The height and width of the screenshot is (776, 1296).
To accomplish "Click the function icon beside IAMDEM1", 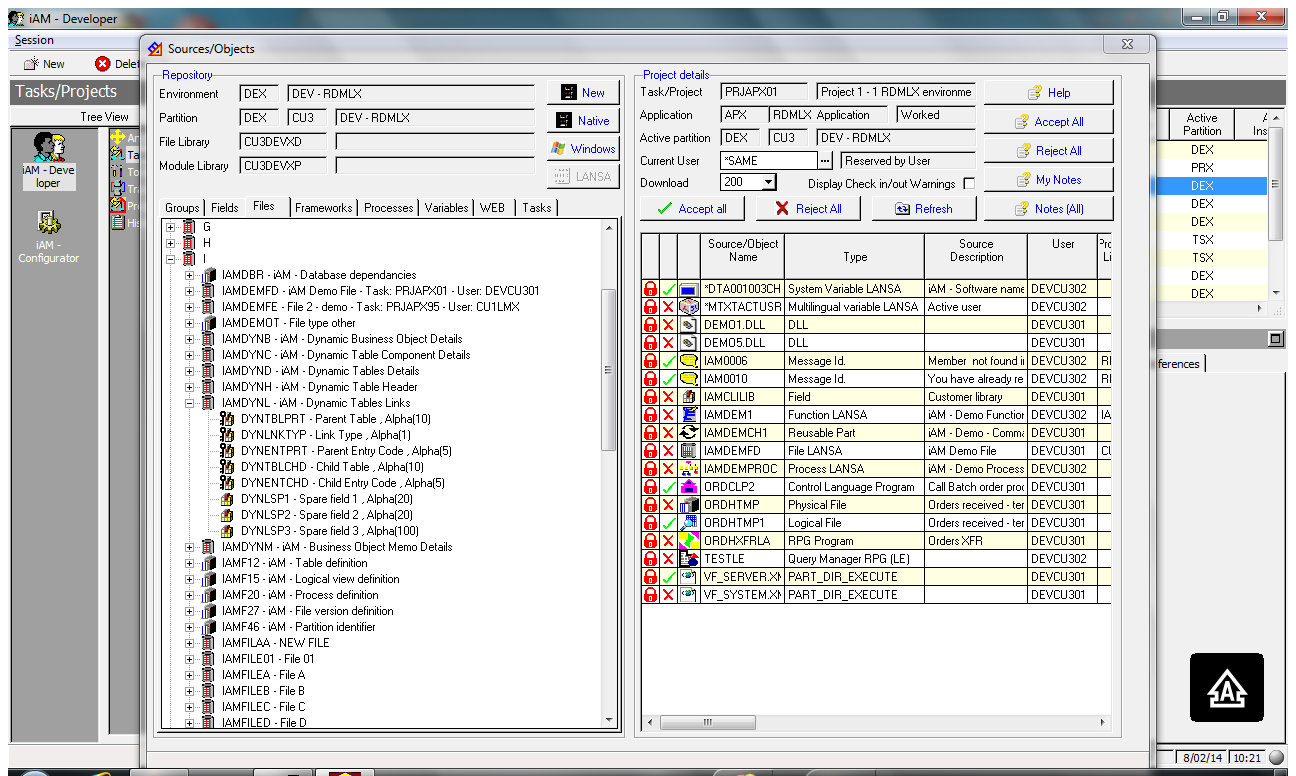I will 688,415.
